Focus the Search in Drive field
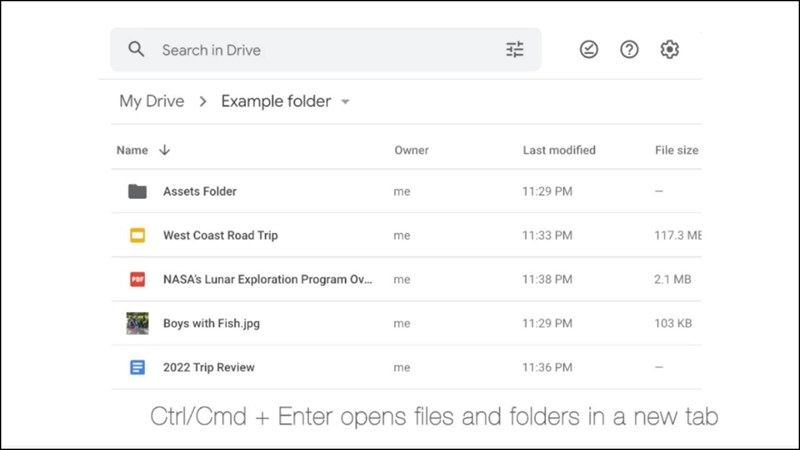Screen dimensions: 800x450 (326, 49)
